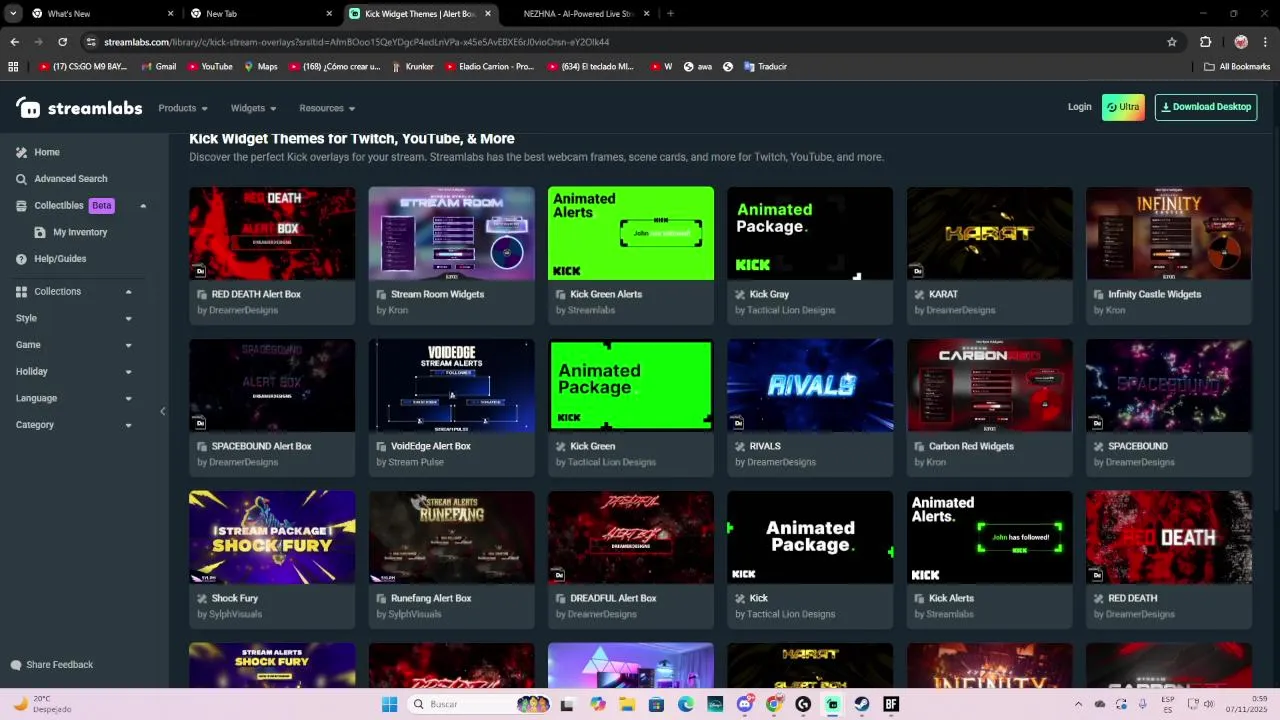Open File Explorer from the taskbar
The height and width of the screenshot is (720, 1280).
click(627, 704)
